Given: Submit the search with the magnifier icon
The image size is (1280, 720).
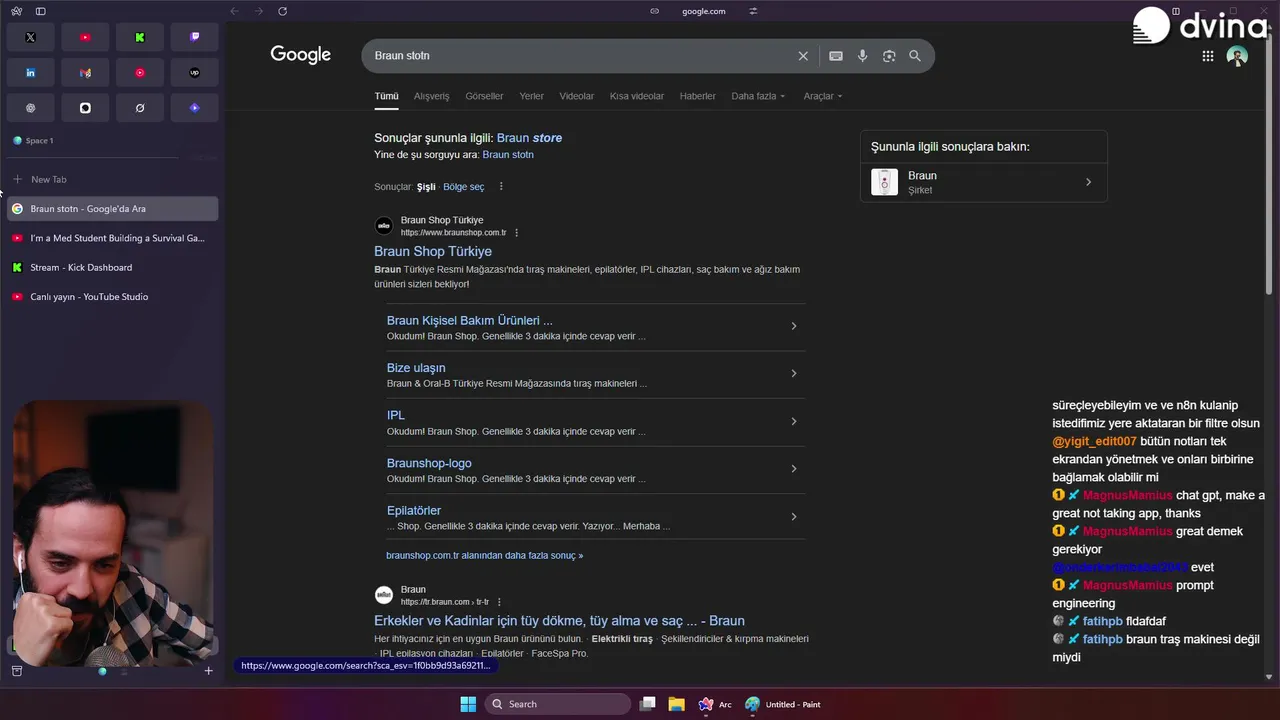Looking at the screenshot, I should click(x=915, y=56).
